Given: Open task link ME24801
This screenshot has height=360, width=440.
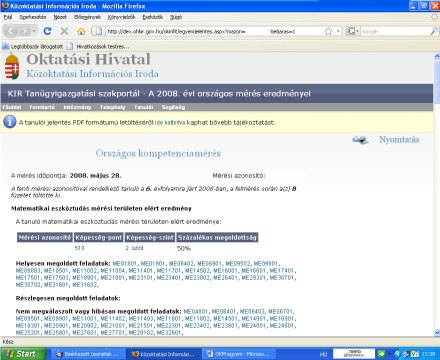Looking at the screenshot, I should coord(282,326).
